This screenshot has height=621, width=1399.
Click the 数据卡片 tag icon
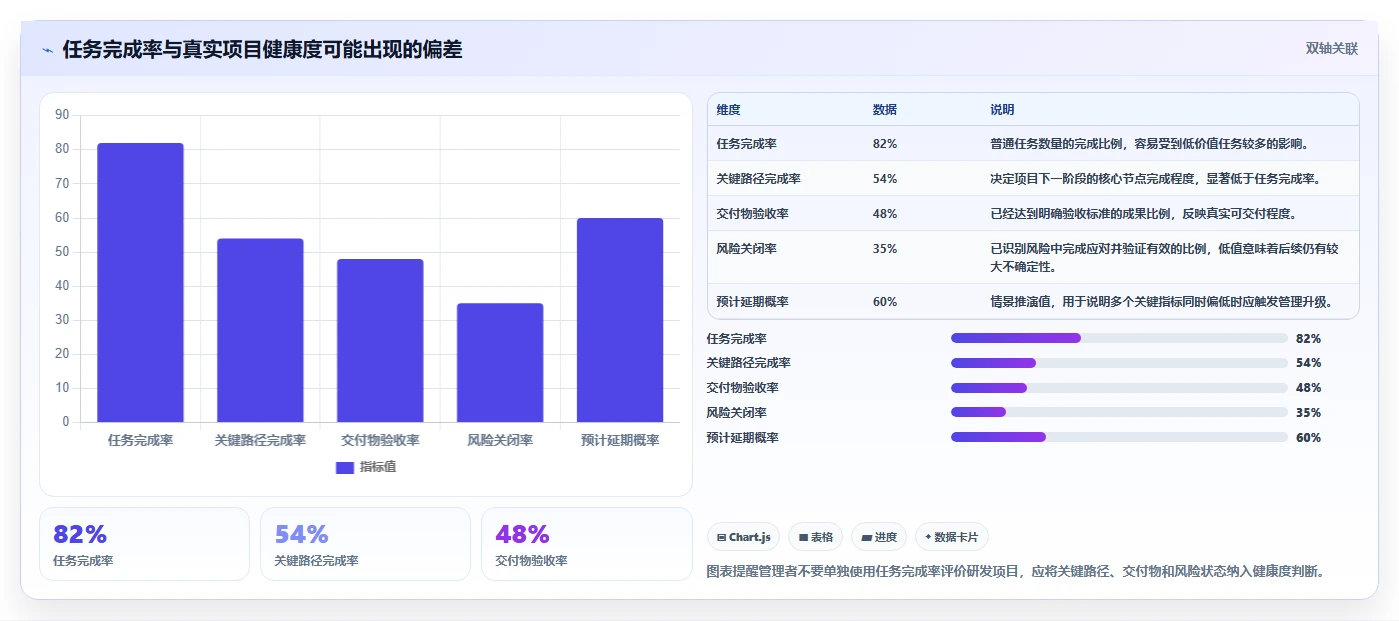(929, 538)
